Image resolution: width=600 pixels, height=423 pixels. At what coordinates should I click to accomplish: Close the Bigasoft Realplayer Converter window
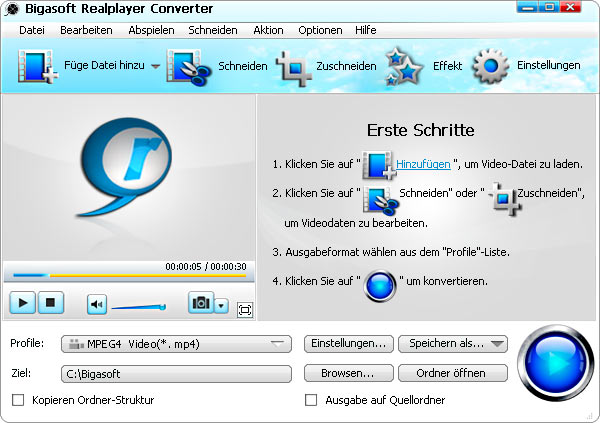[x=571, y=7]
